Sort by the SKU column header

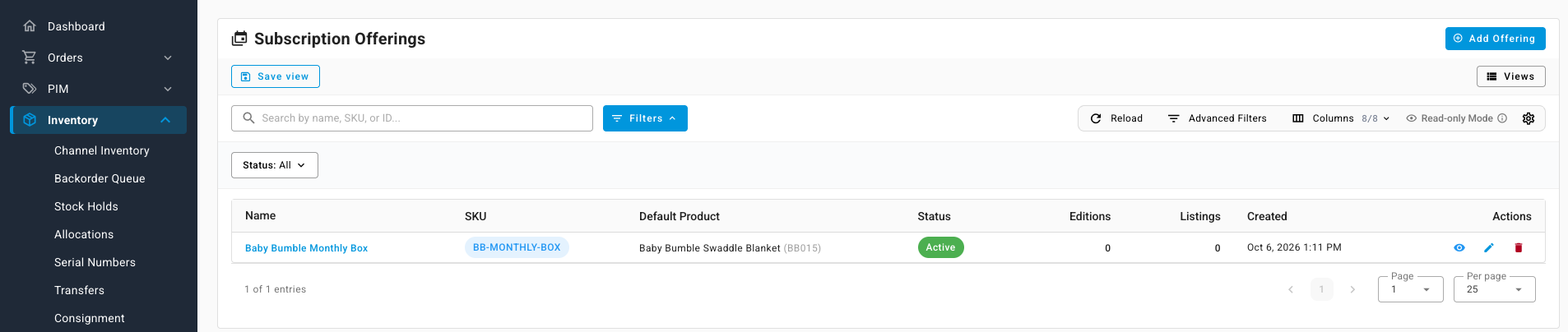476,216
